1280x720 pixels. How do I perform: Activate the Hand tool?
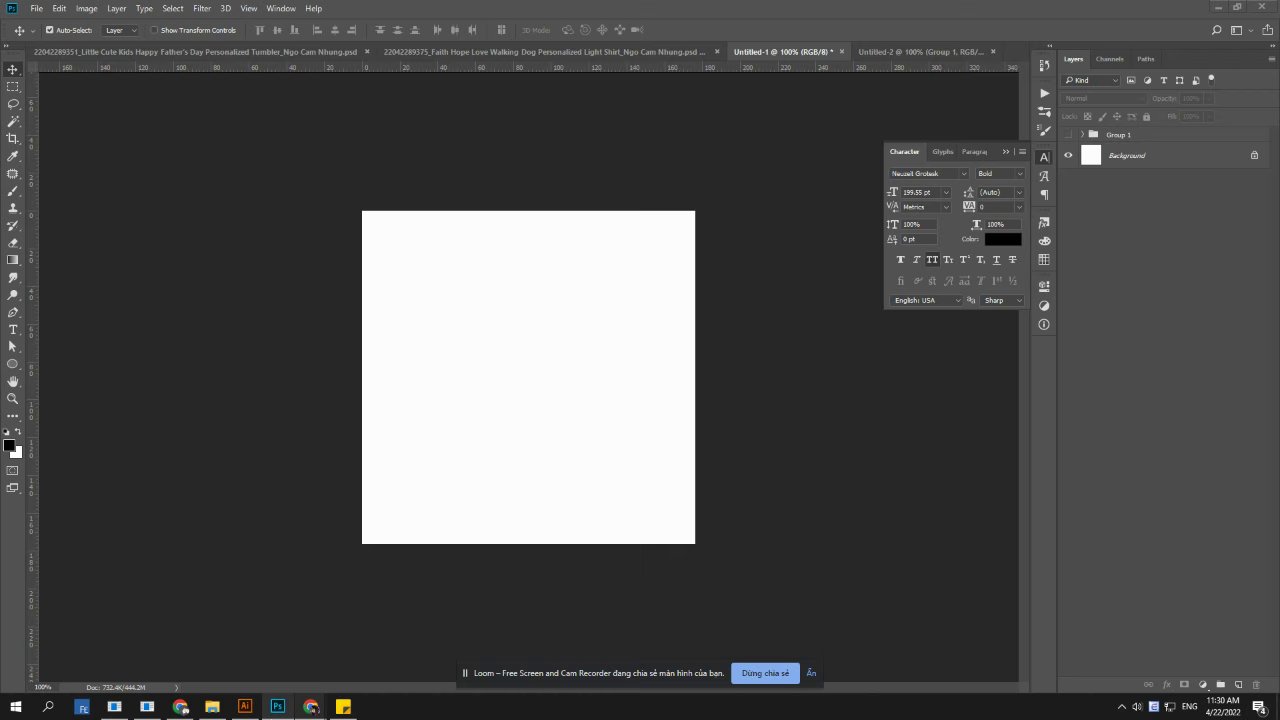tap(13, 382)
